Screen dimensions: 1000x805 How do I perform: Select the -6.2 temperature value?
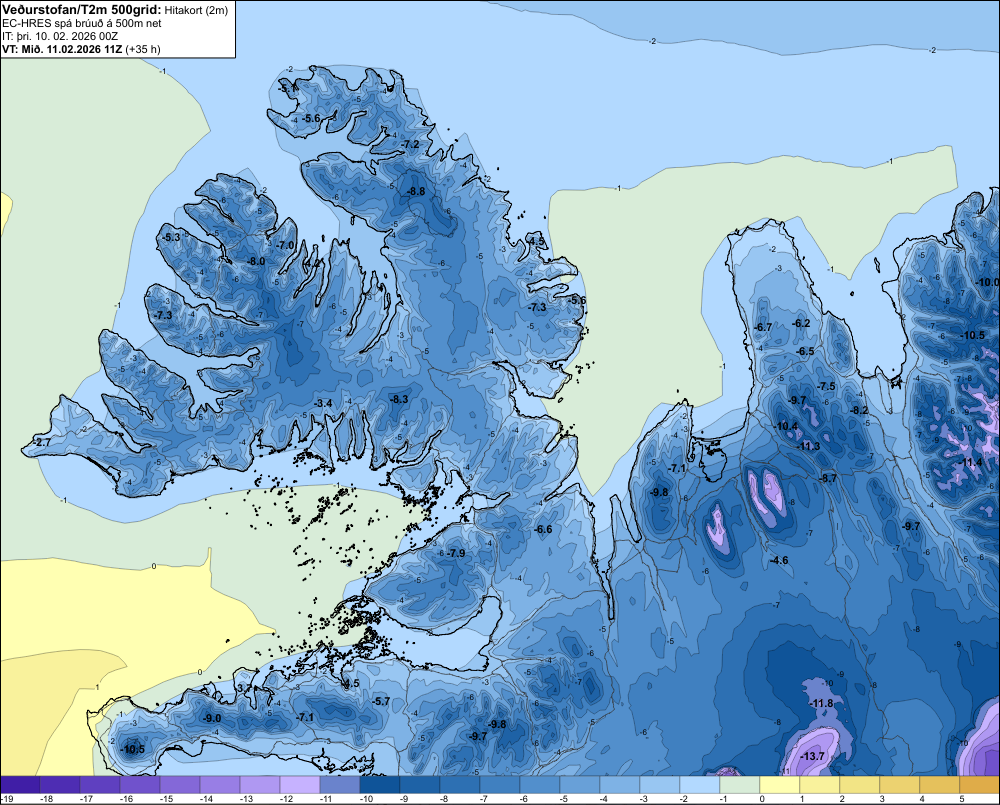click(x=801, y=323)
